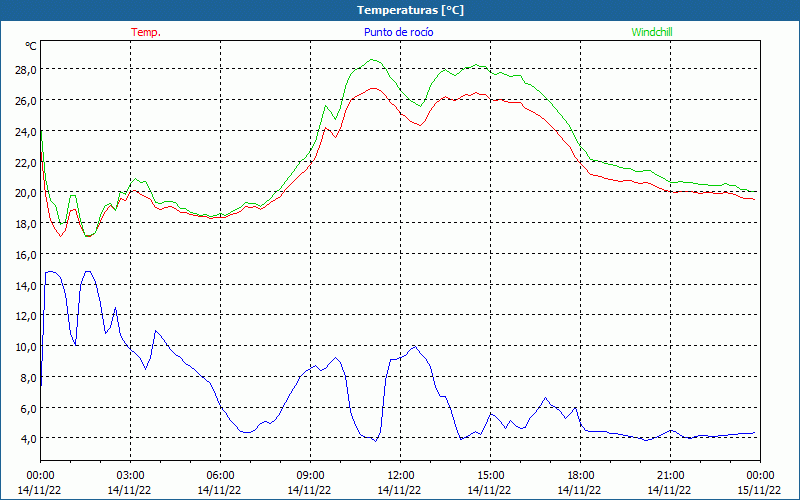Click the '15/11/22' date label
Viewport: 800px width, 500px height.
pos(759,490)
